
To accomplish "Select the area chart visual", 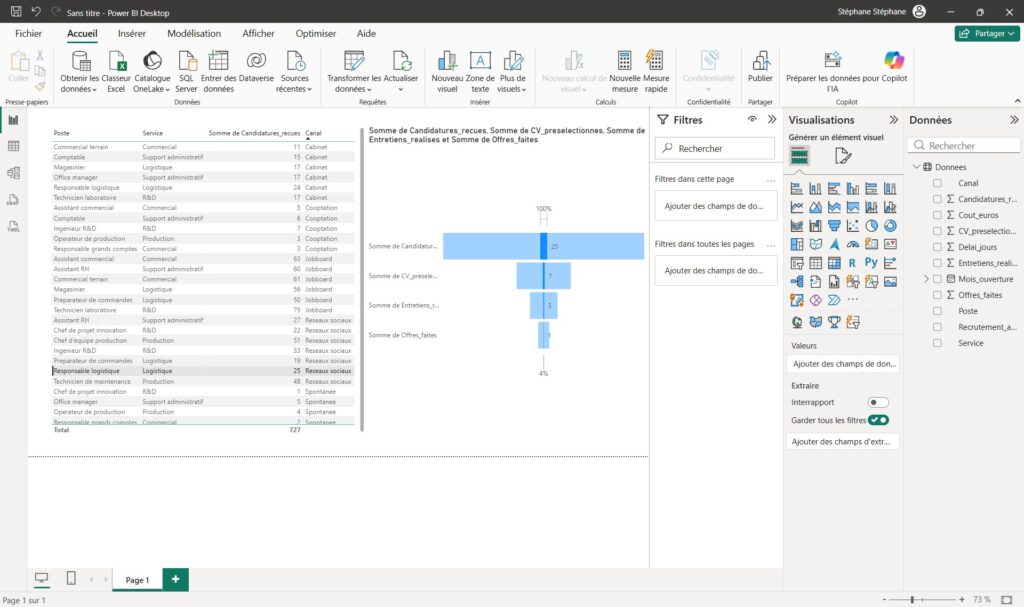I will [816, 207].
